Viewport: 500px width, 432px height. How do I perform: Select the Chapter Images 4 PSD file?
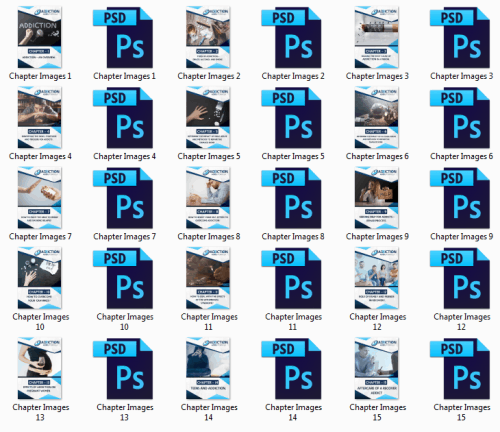pos(123,118)
